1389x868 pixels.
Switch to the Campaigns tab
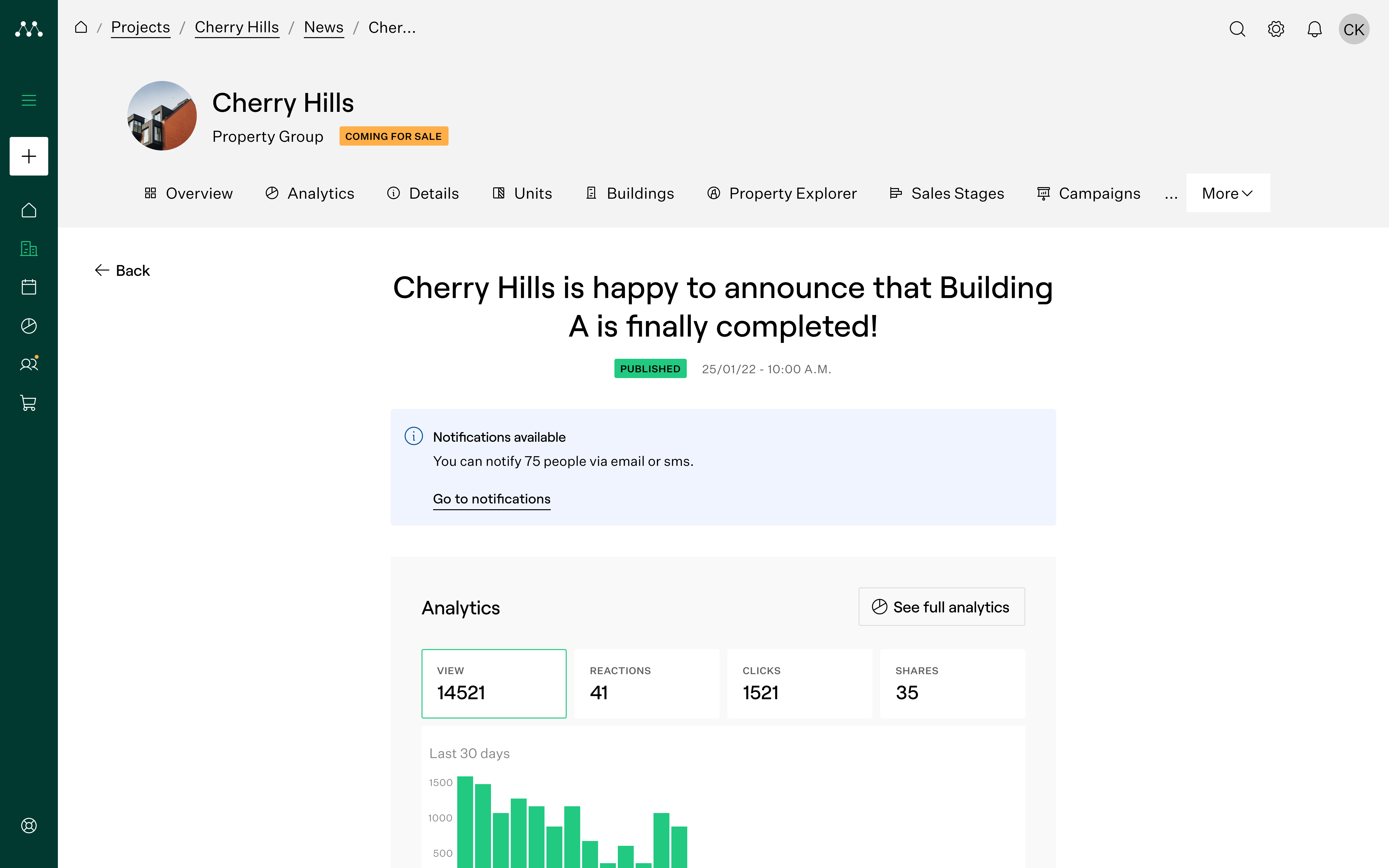[1089, 193]
